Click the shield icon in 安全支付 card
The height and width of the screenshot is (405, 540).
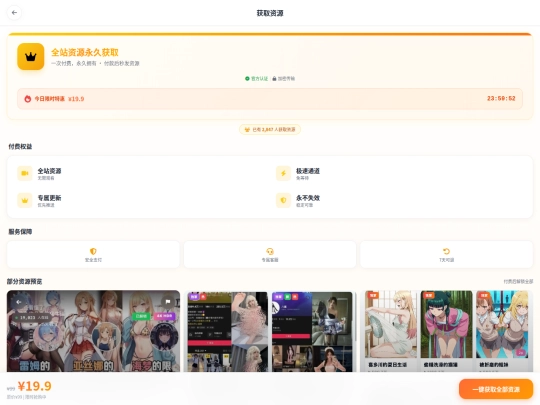[x=93, y=251]
